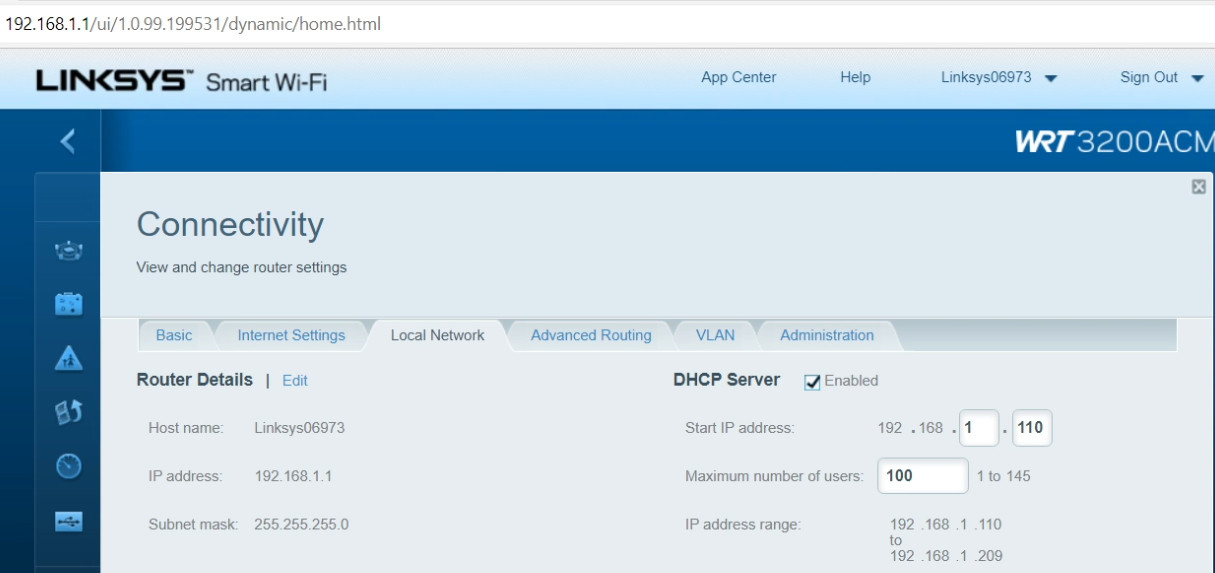This screenshot has height=573, width=1215.
Task: Click the Help link in header
Action: coord(855,78)
